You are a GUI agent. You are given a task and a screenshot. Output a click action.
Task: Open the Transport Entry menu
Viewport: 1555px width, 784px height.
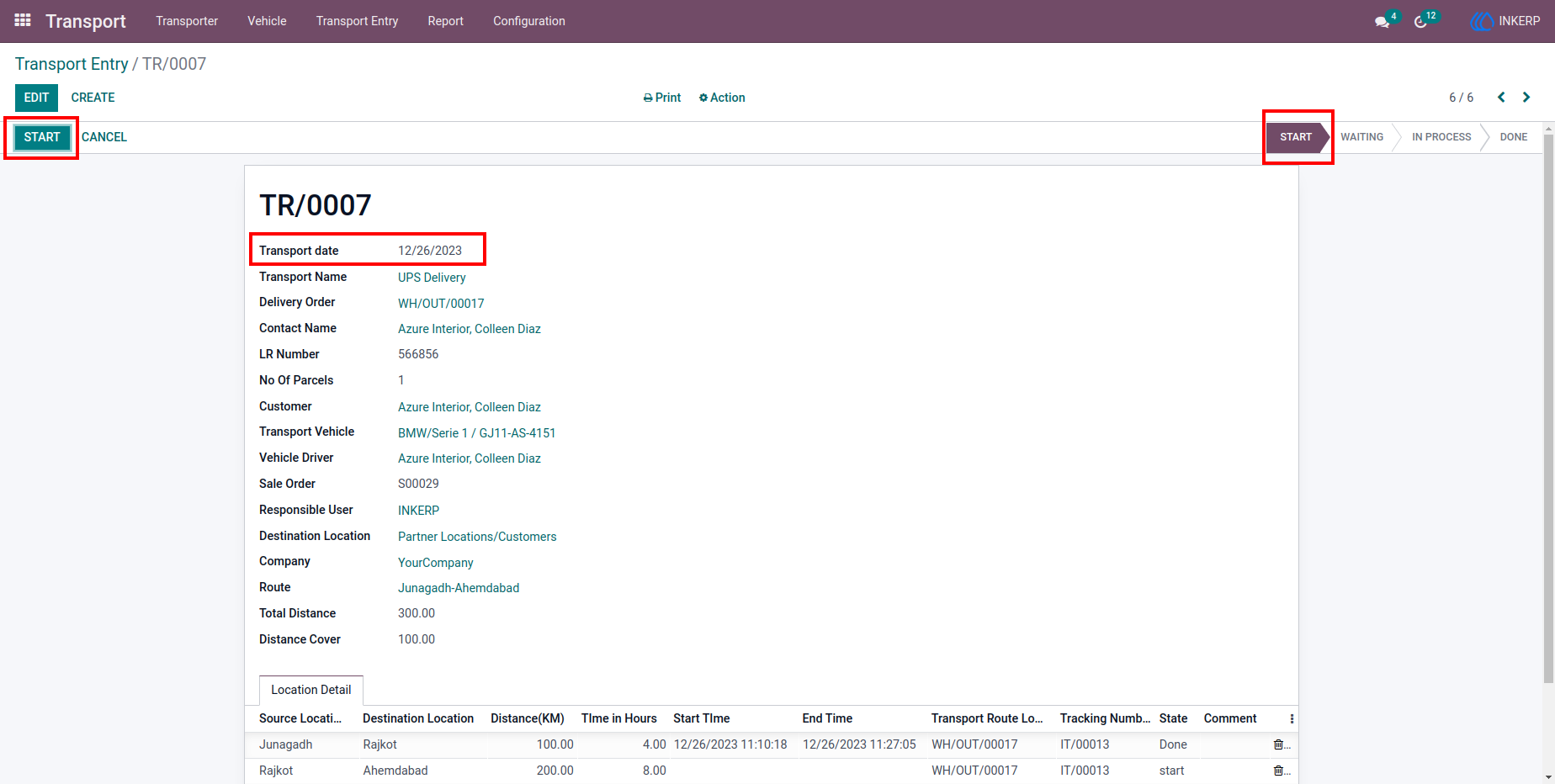click(x=357, y=21)
